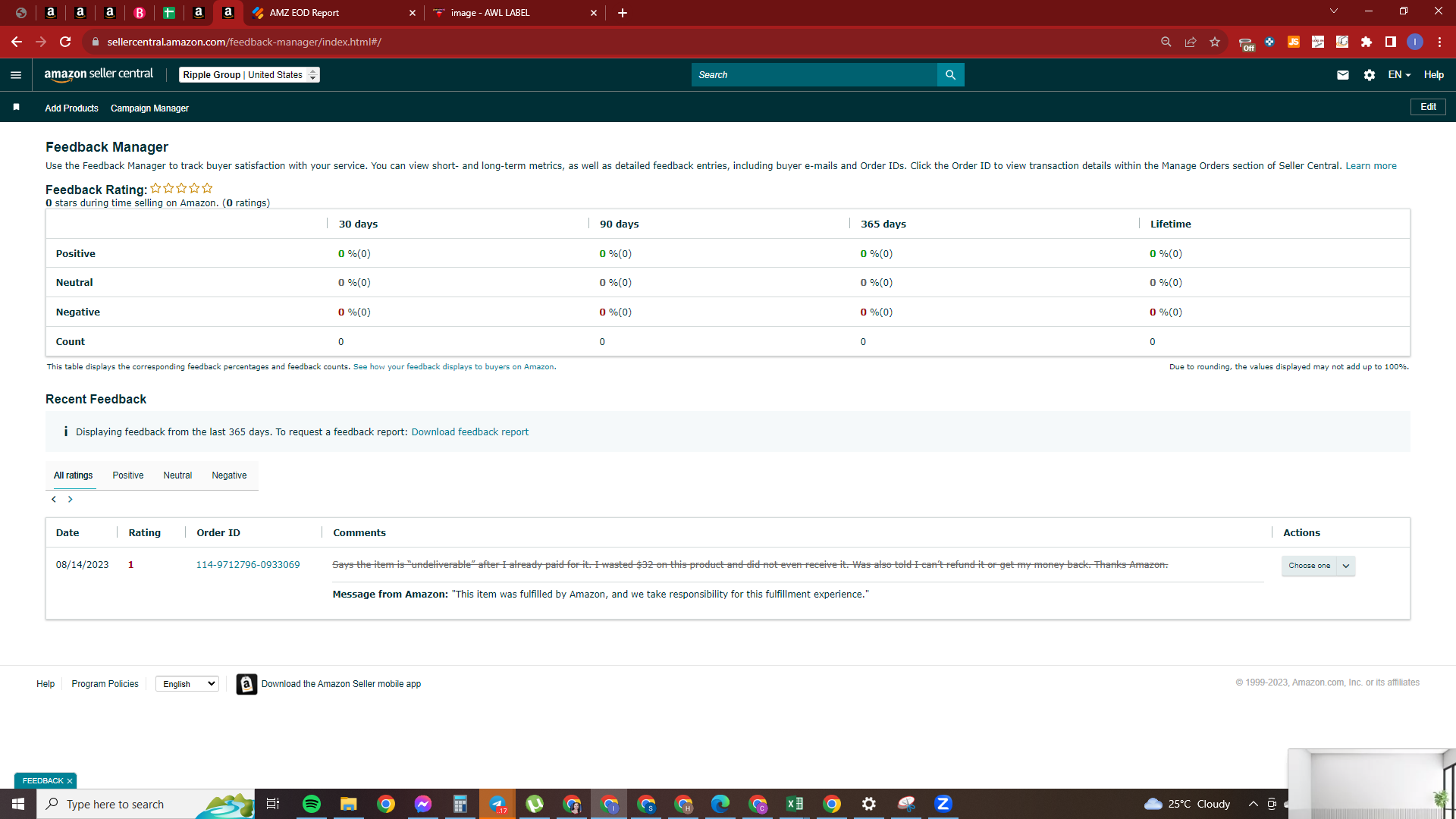Viewport: 1456px width, 819px height.
Task: Open the Extensions puzzle icon
Action: point(1367,42)
